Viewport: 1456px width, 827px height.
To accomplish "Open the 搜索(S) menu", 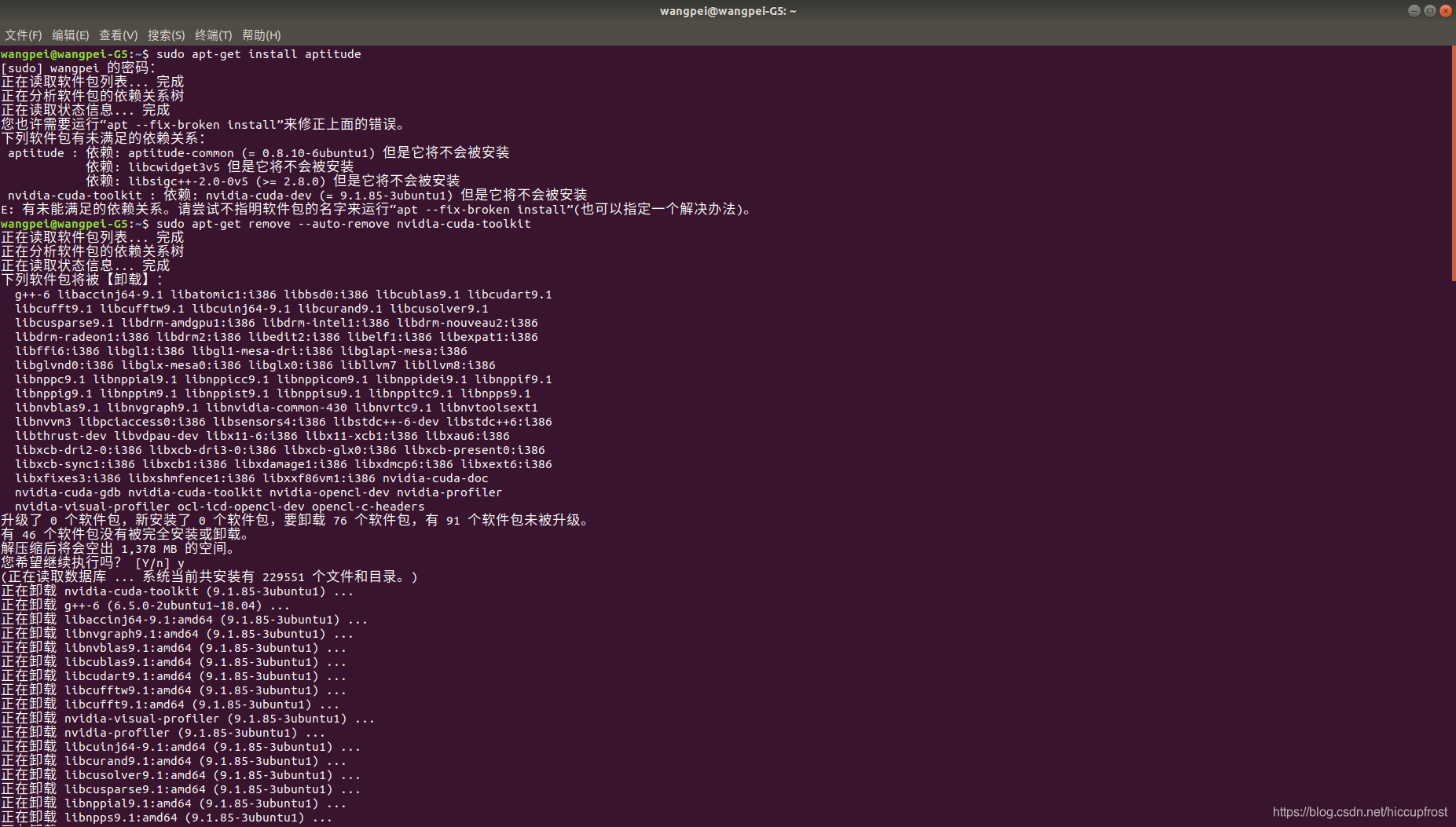I will [x=166, y=35].
